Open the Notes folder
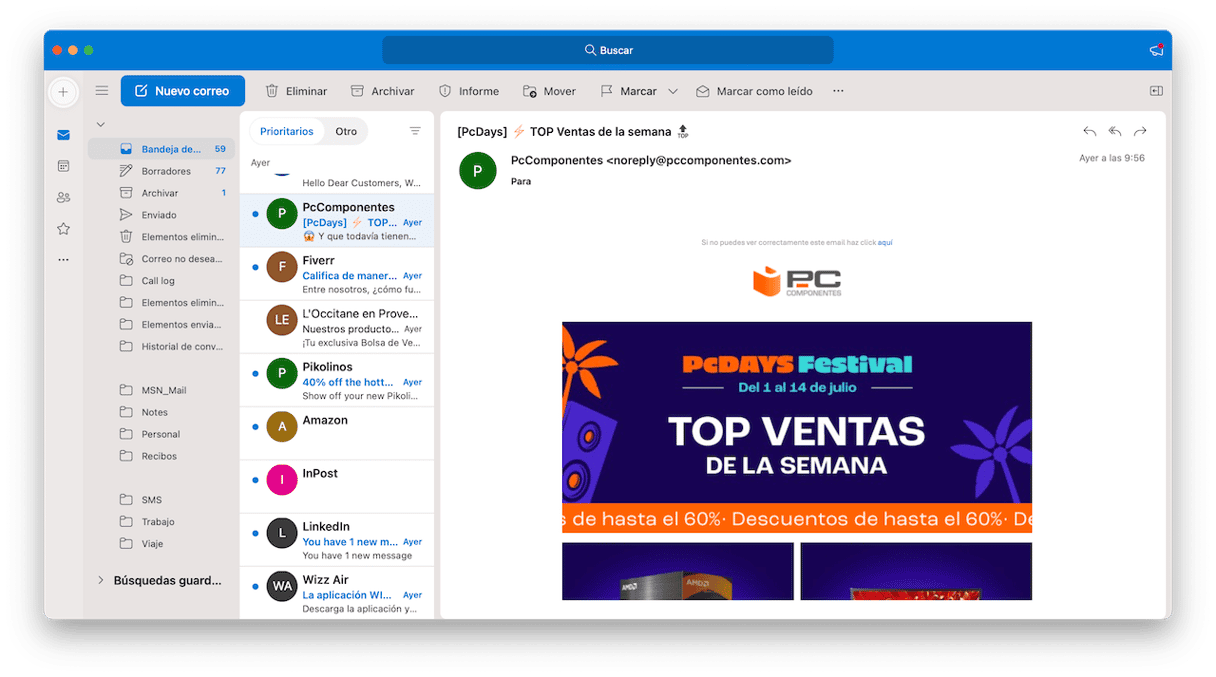This screenshot has height=677, width=1216. (x=161, y=412)
